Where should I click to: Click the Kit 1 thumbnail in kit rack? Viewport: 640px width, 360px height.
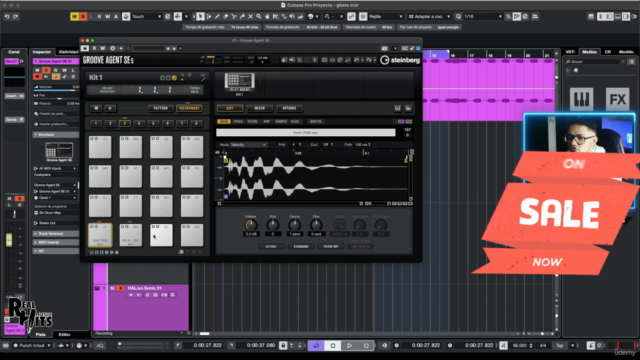pos(240,82)
